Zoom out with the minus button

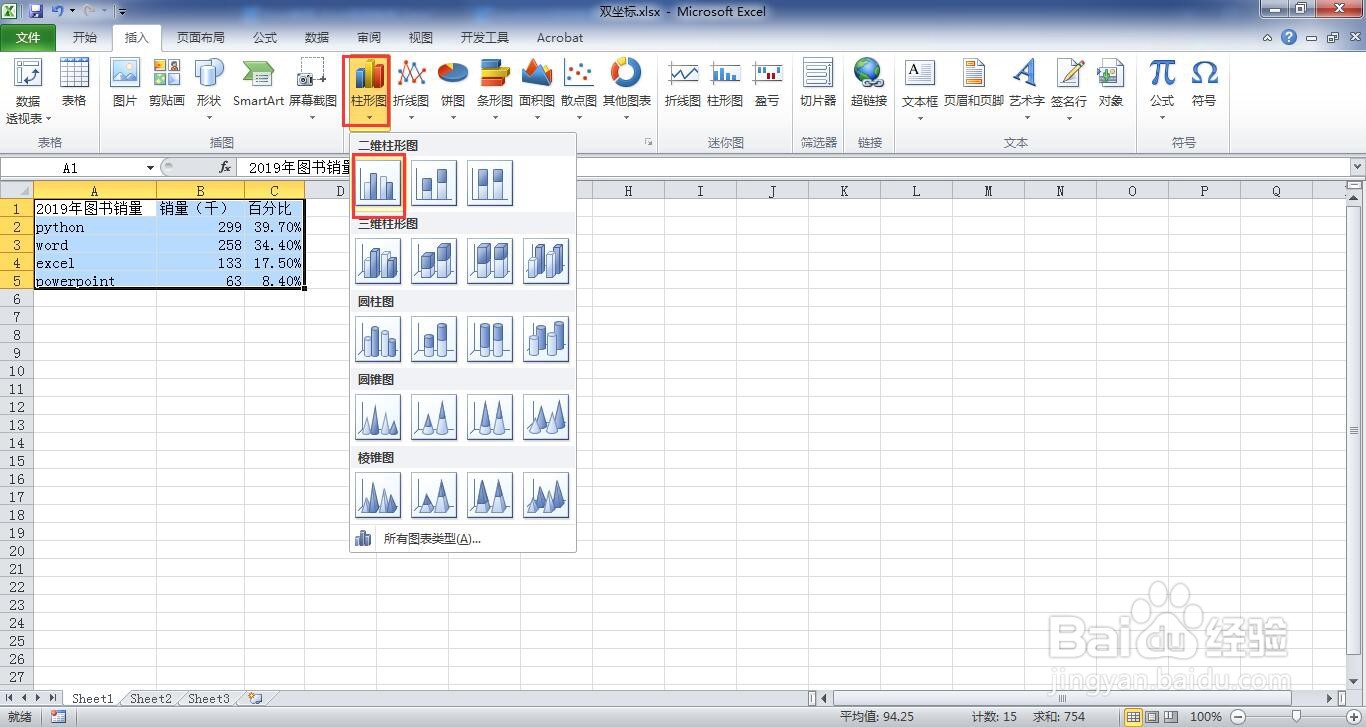pyautogui.click(x=1238, y=716)
